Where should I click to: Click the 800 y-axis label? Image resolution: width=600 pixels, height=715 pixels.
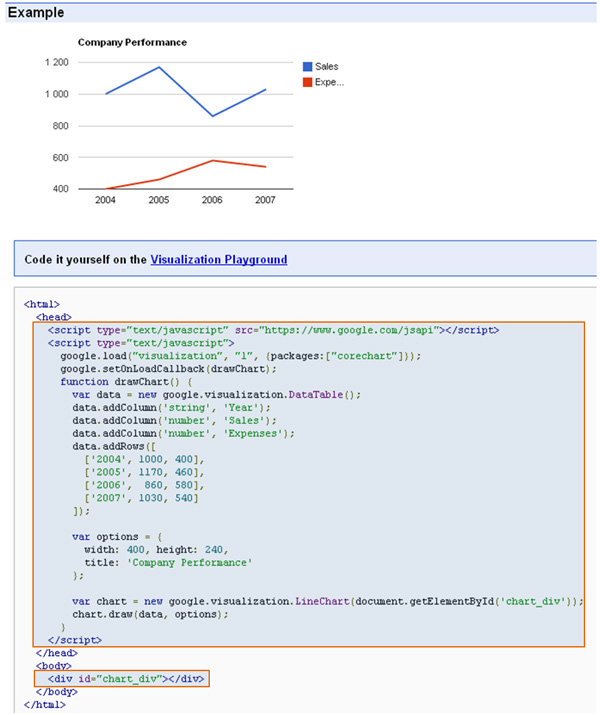click(61, 126)
